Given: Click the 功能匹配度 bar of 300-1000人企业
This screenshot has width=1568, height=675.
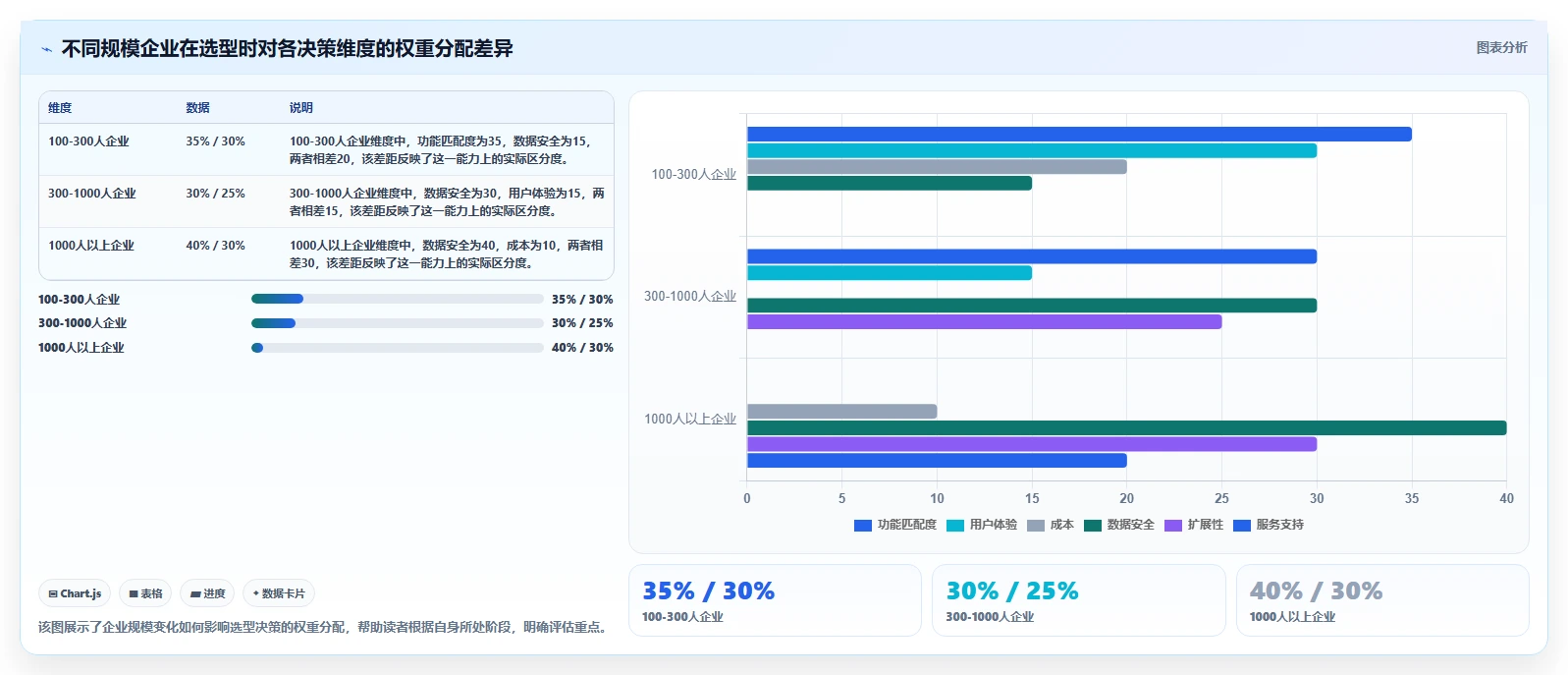Looking at the screenshot, I should [x=1032, y=256].
